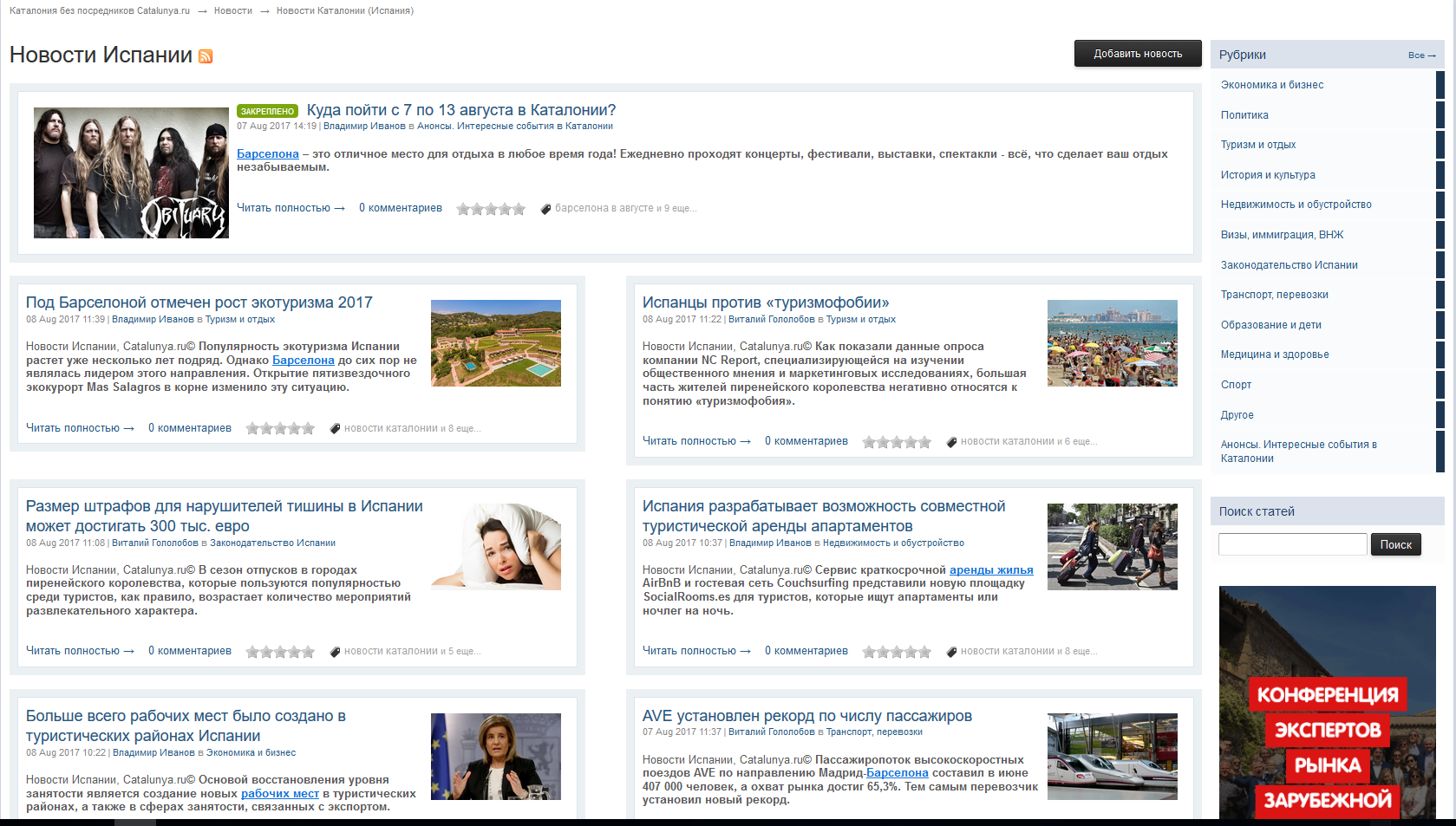
Task: Open 'Туризм и отдых' sidebar category
Action: pyautogui.click(x=1258, y=145)
